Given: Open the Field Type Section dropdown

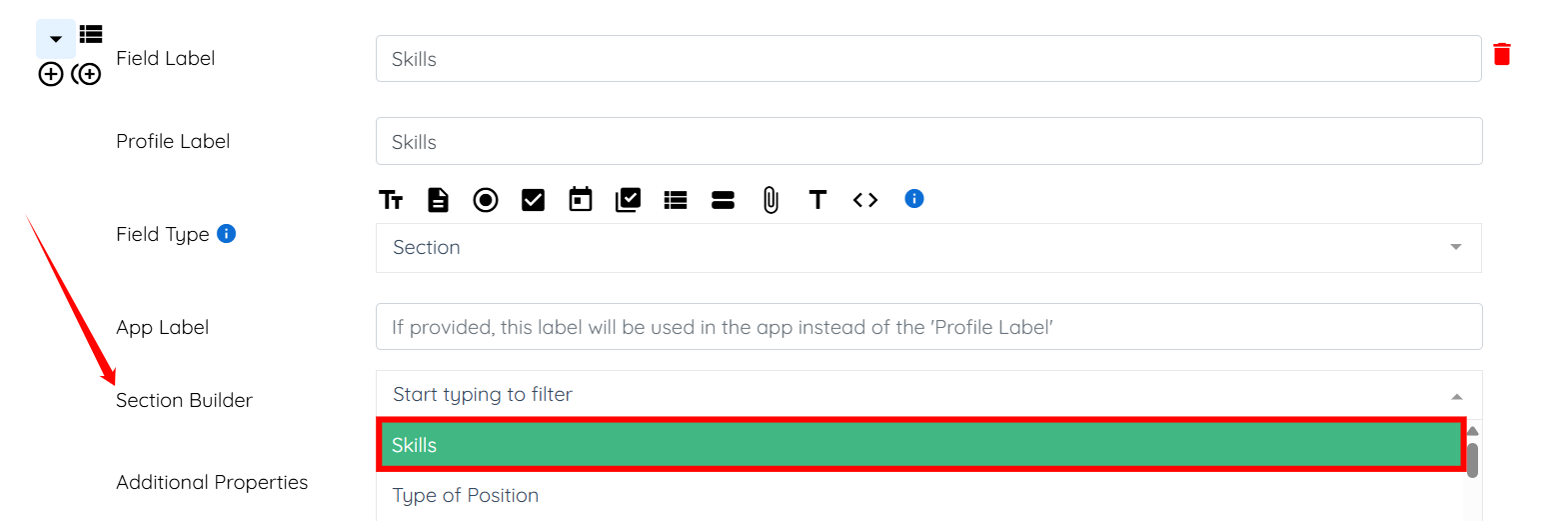Looking at the screenshot, I should (x=927, y=248).
